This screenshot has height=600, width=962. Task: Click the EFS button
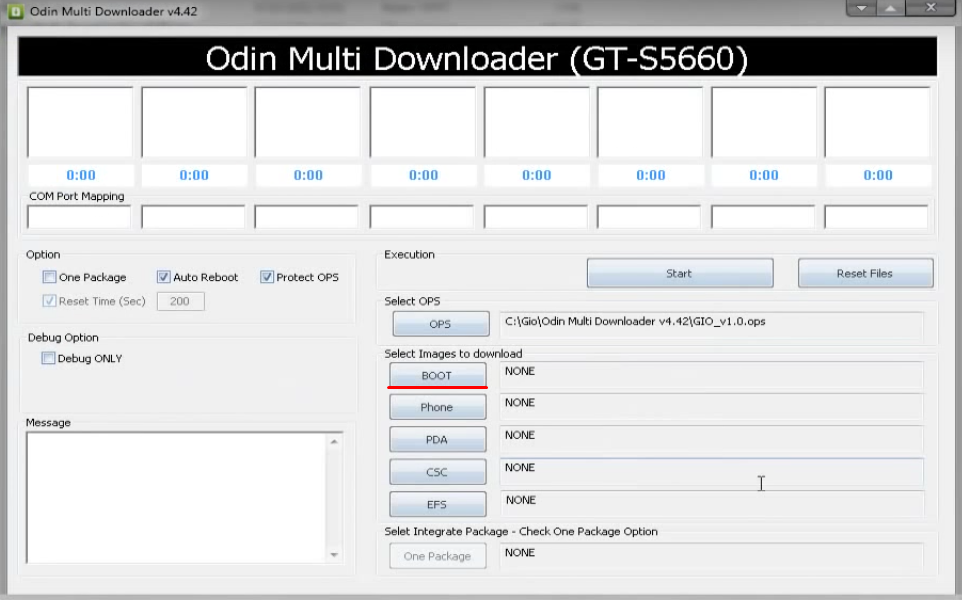(437, 504)
